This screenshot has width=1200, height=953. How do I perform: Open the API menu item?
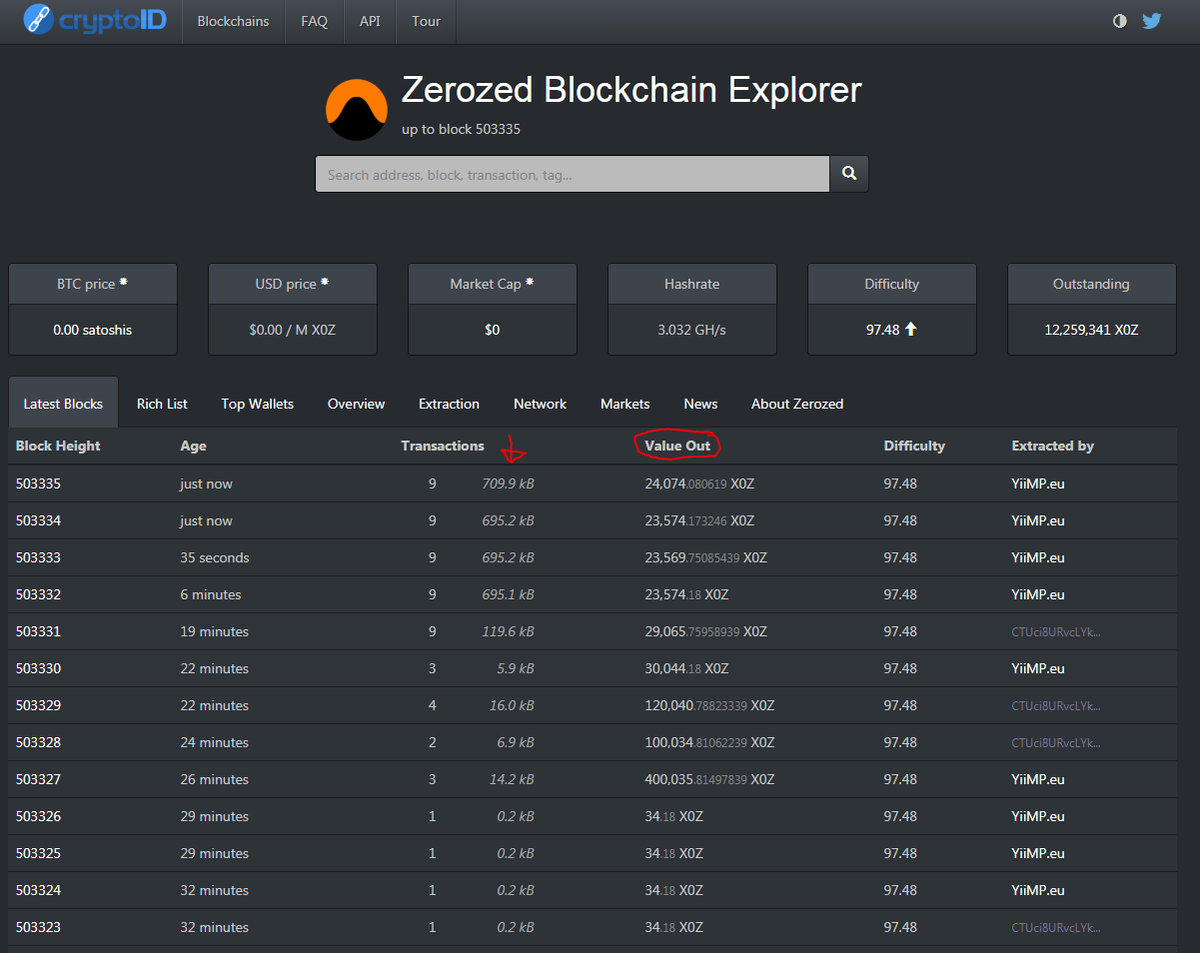[x=370, y=21]
